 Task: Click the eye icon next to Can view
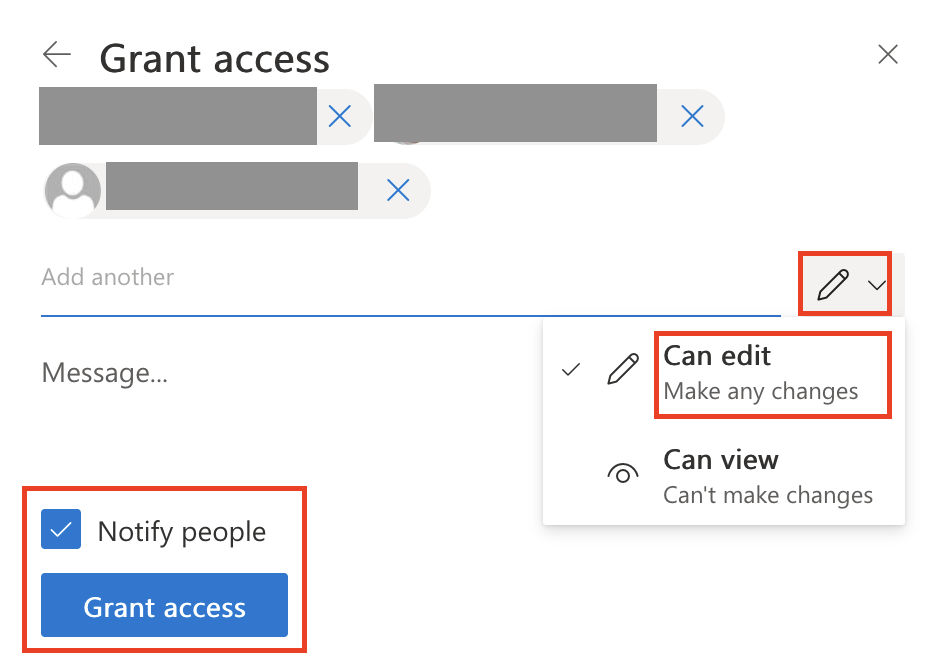pos(622,472)
